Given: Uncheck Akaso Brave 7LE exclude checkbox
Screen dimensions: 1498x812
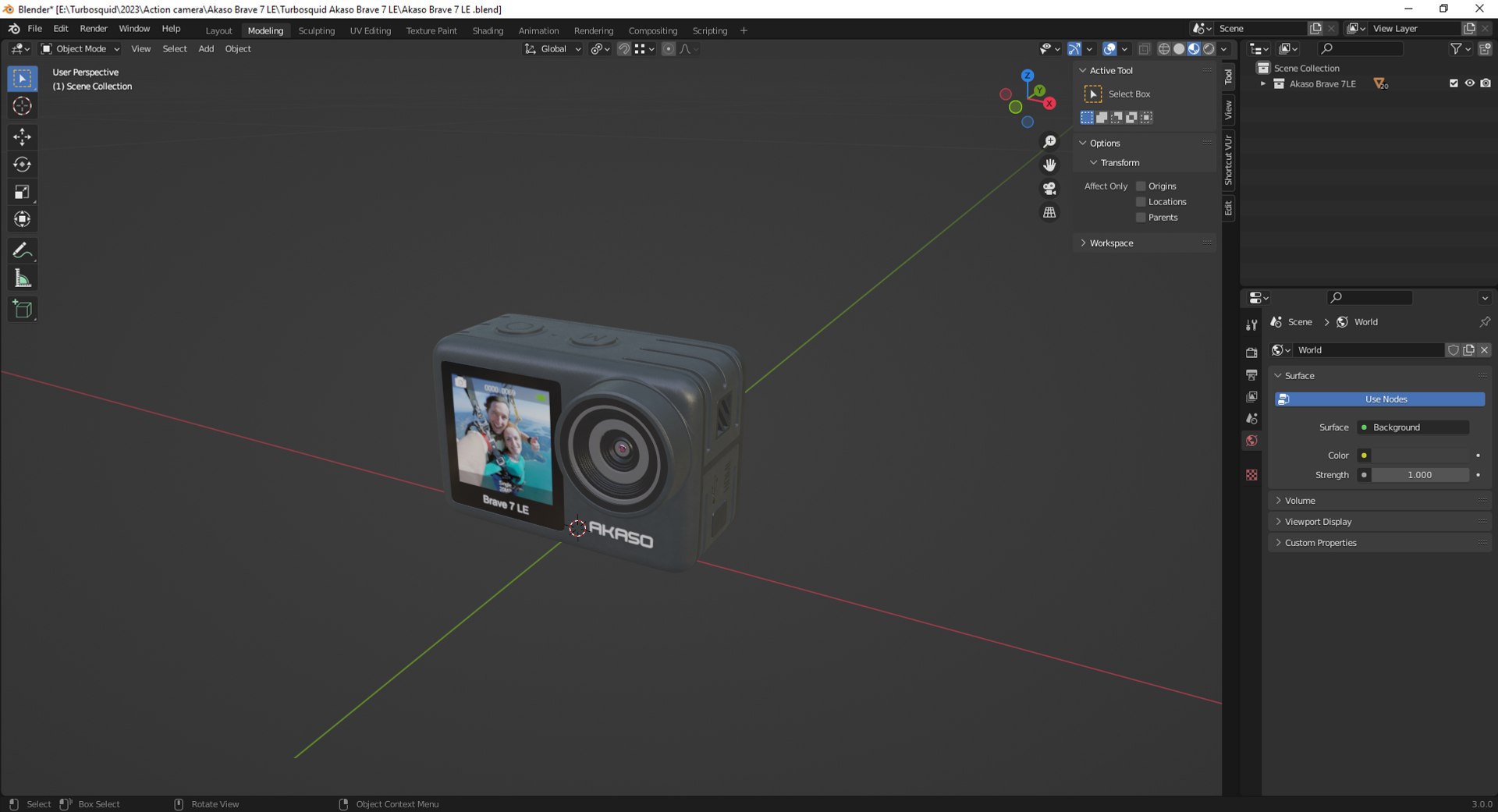Looking at the screenshot, I should click(x=1454, y=83).
